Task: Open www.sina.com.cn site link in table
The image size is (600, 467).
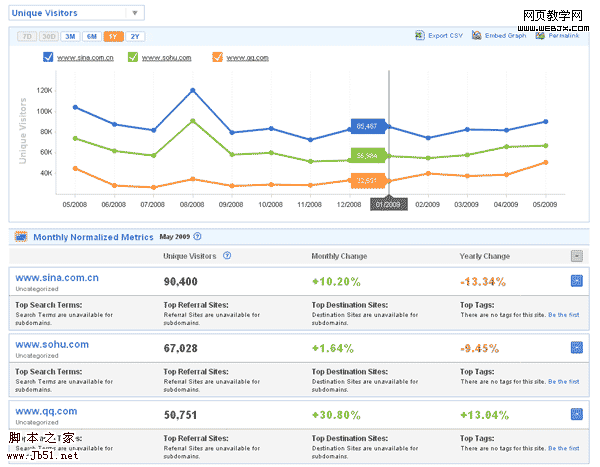Action: 57,277
